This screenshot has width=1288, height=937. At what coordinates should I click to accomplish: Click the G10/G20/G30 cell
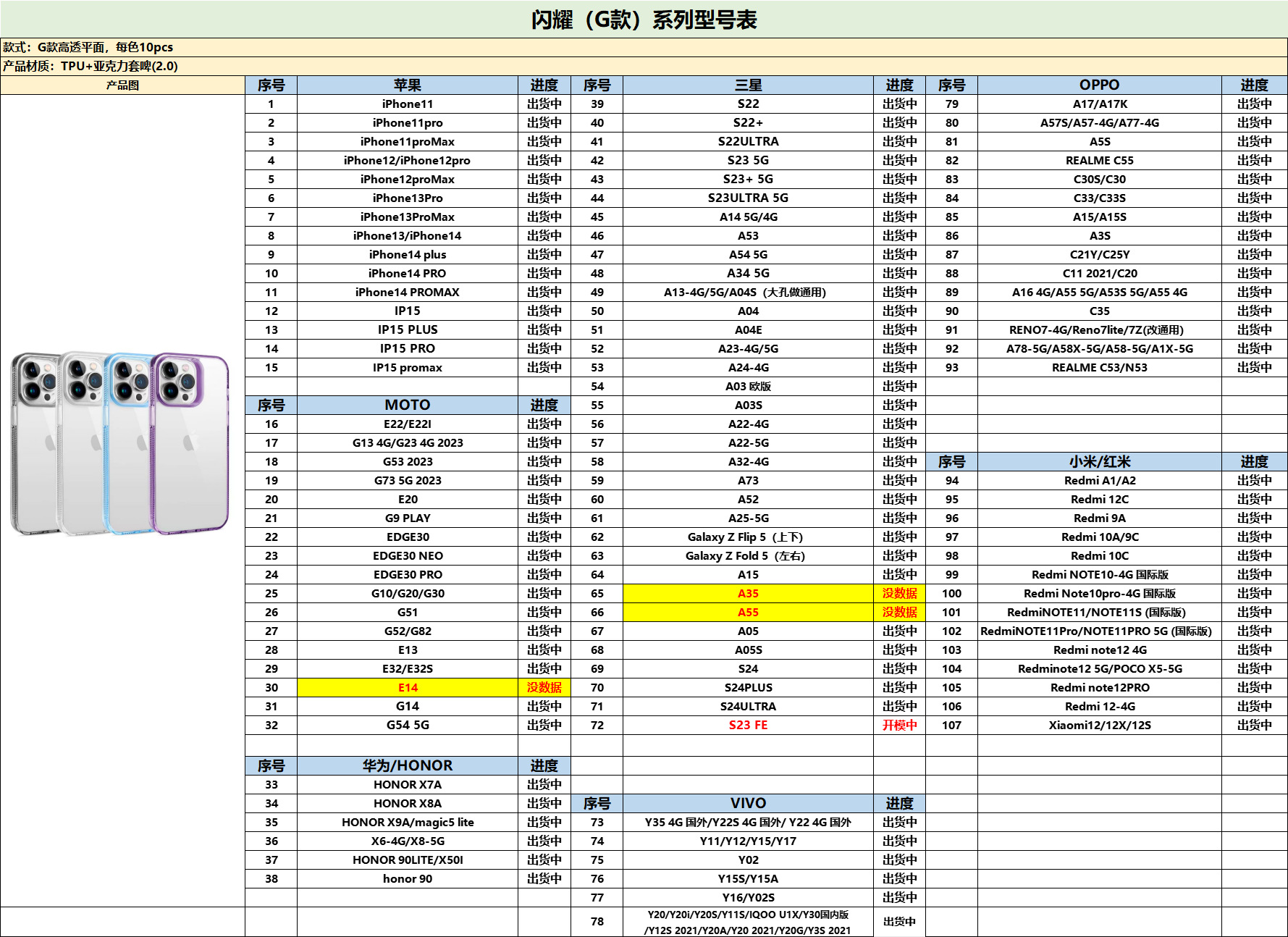pyautogui.click(x=408, y=594)
